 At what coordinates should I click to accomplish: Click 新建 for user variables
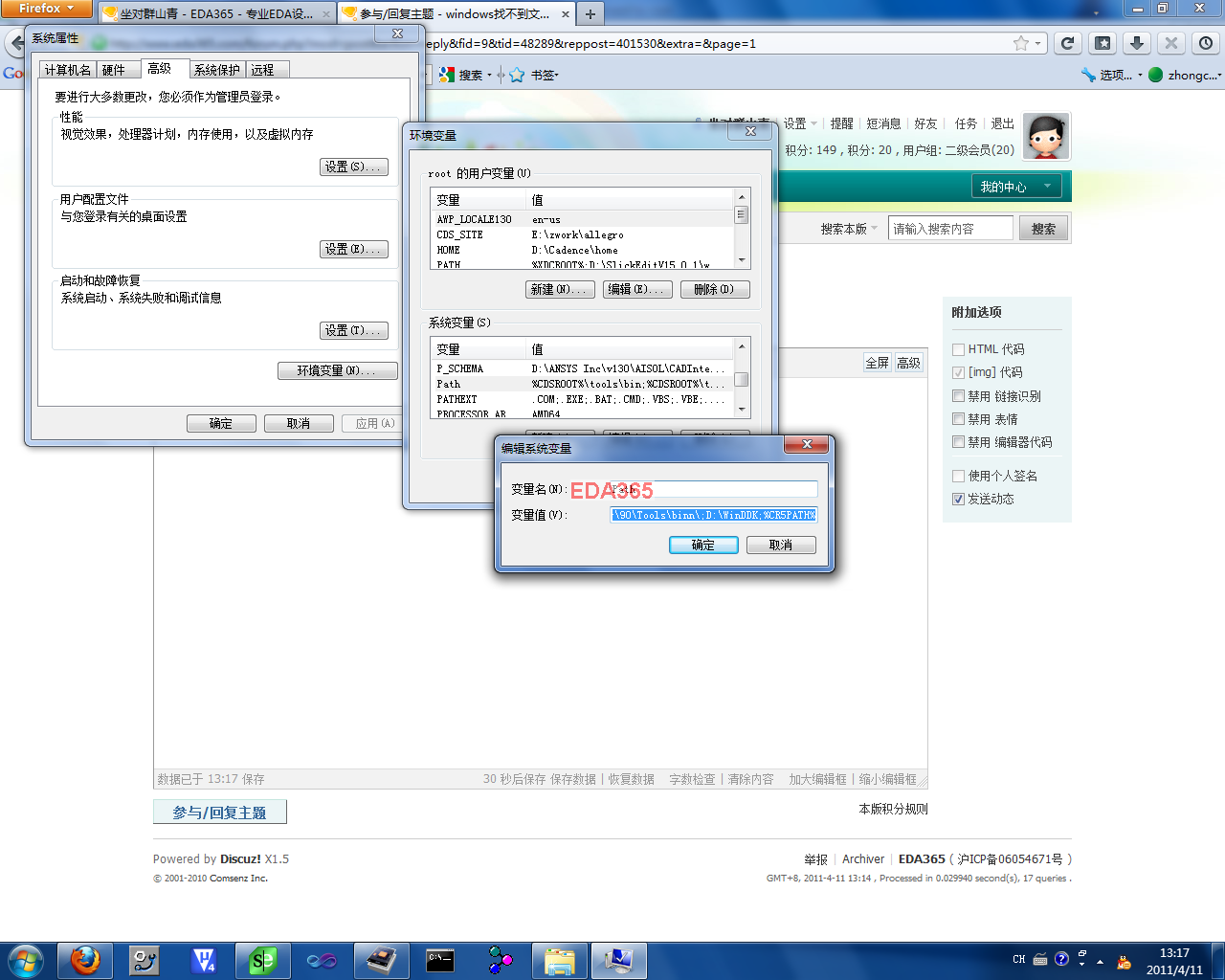tap(561, 289)
